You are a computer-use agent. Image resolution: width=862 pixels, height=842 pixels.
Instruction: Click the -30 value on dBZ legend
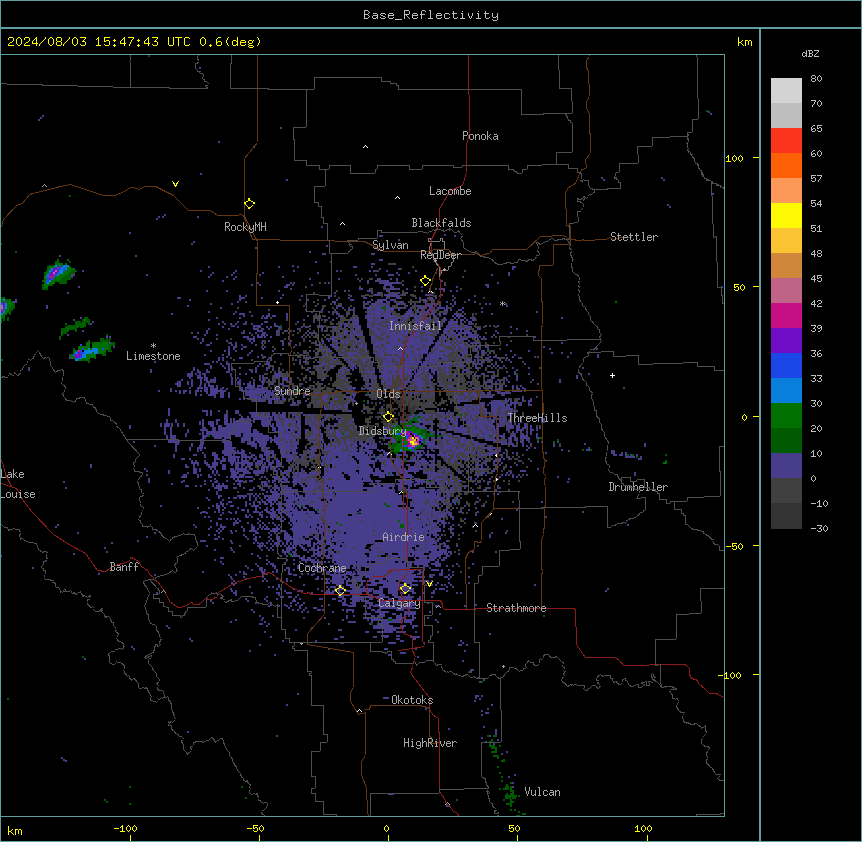point(819,528)
